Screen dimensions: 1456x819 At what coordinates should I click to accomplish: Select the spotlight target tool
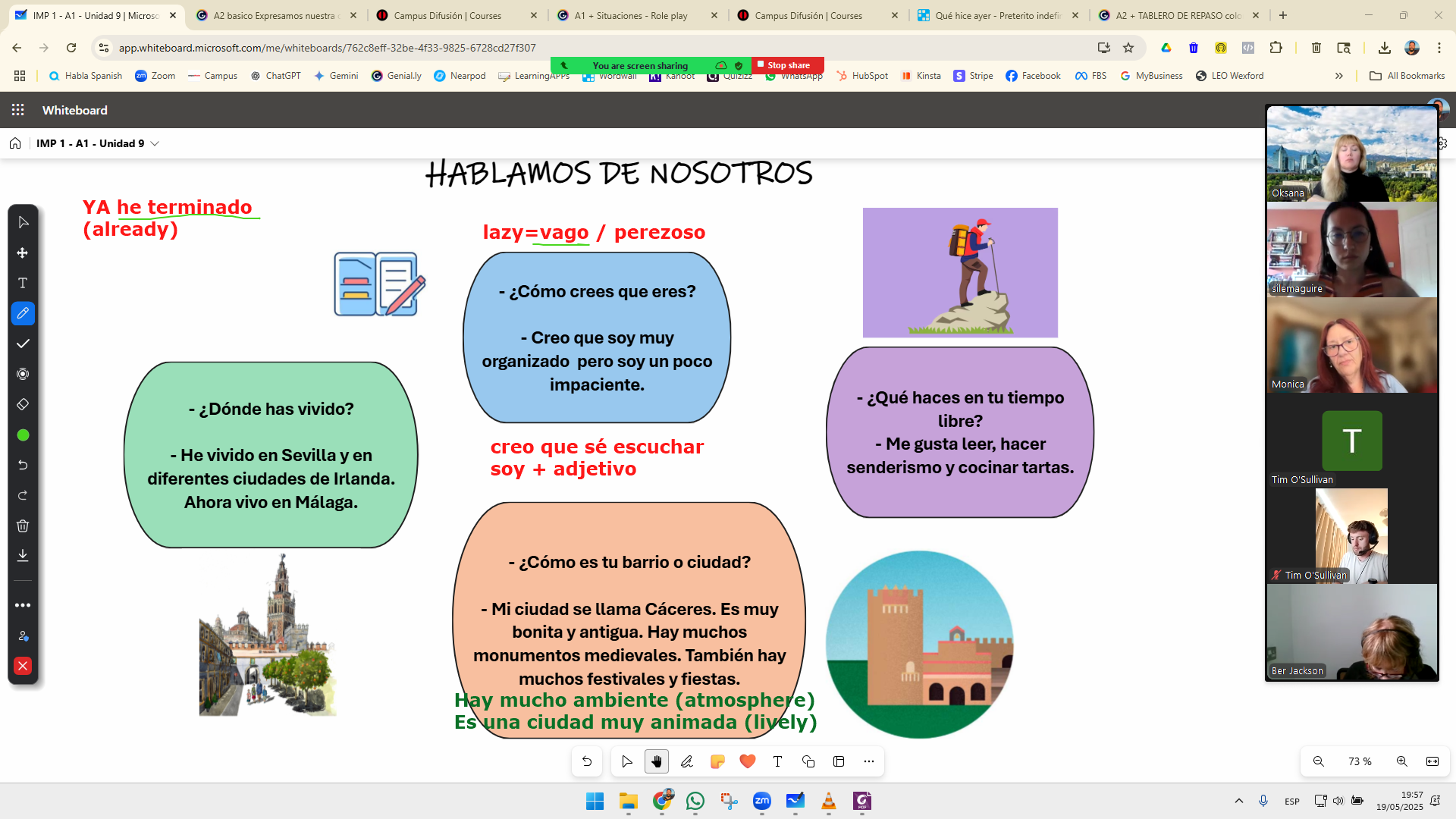(x=23, y=374)
